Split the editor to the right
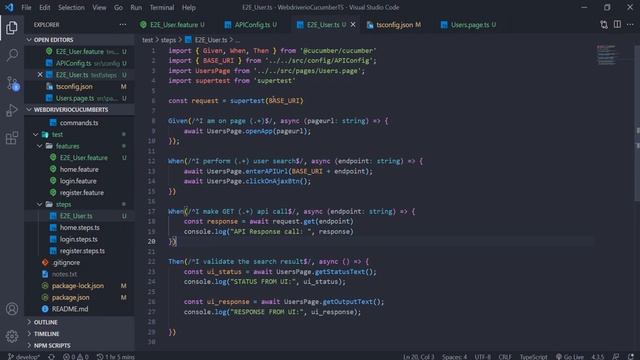This screenshot has height=360, width=640. point(617,24)
